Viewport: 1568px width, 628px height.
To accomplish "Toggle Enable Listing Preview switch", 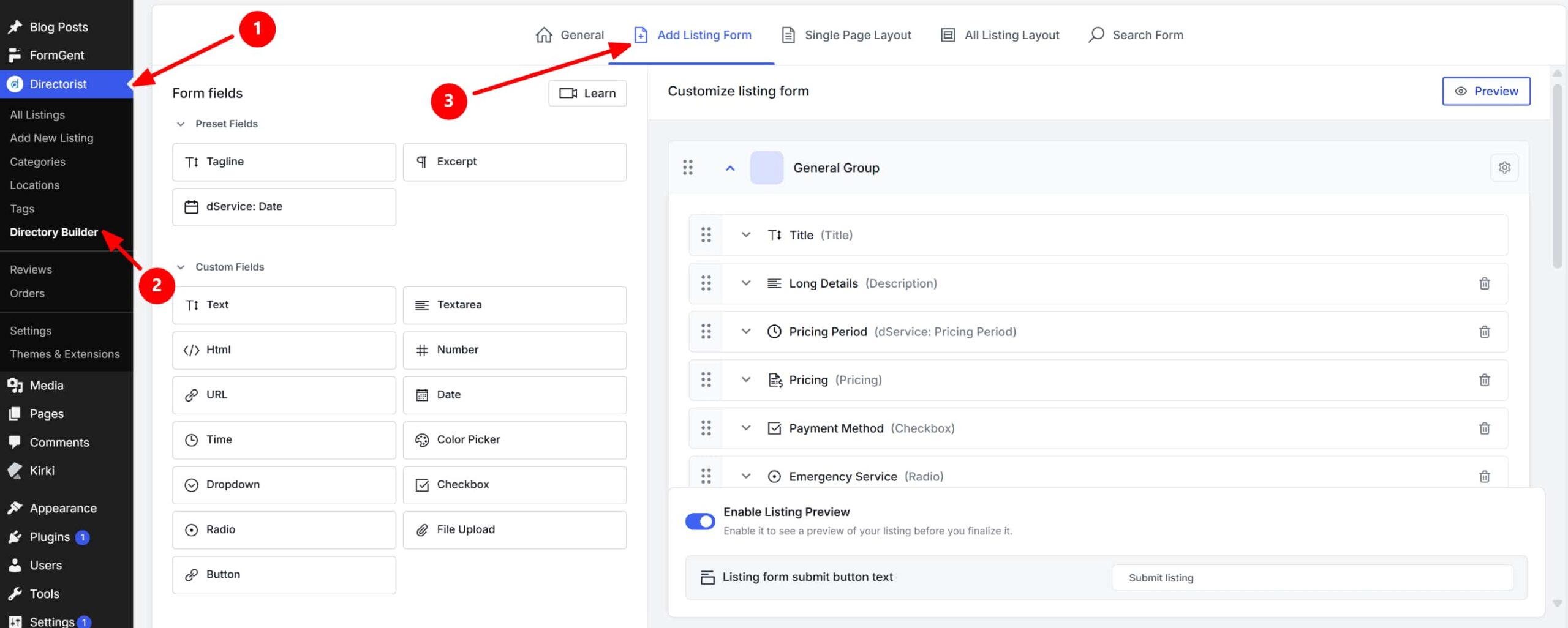I will 700,521.
